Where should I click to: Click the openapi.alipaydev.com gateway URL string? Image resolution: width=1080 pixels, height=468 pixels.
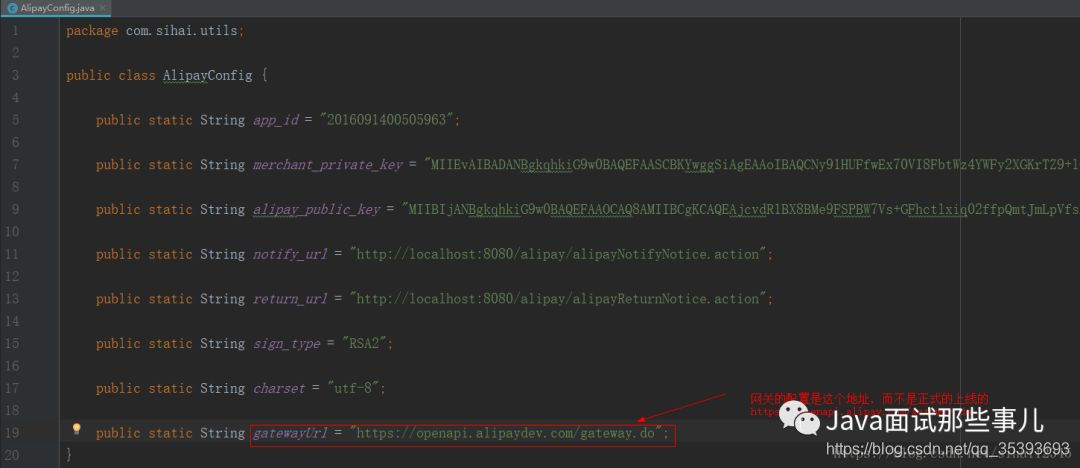(x=506, y=434)
